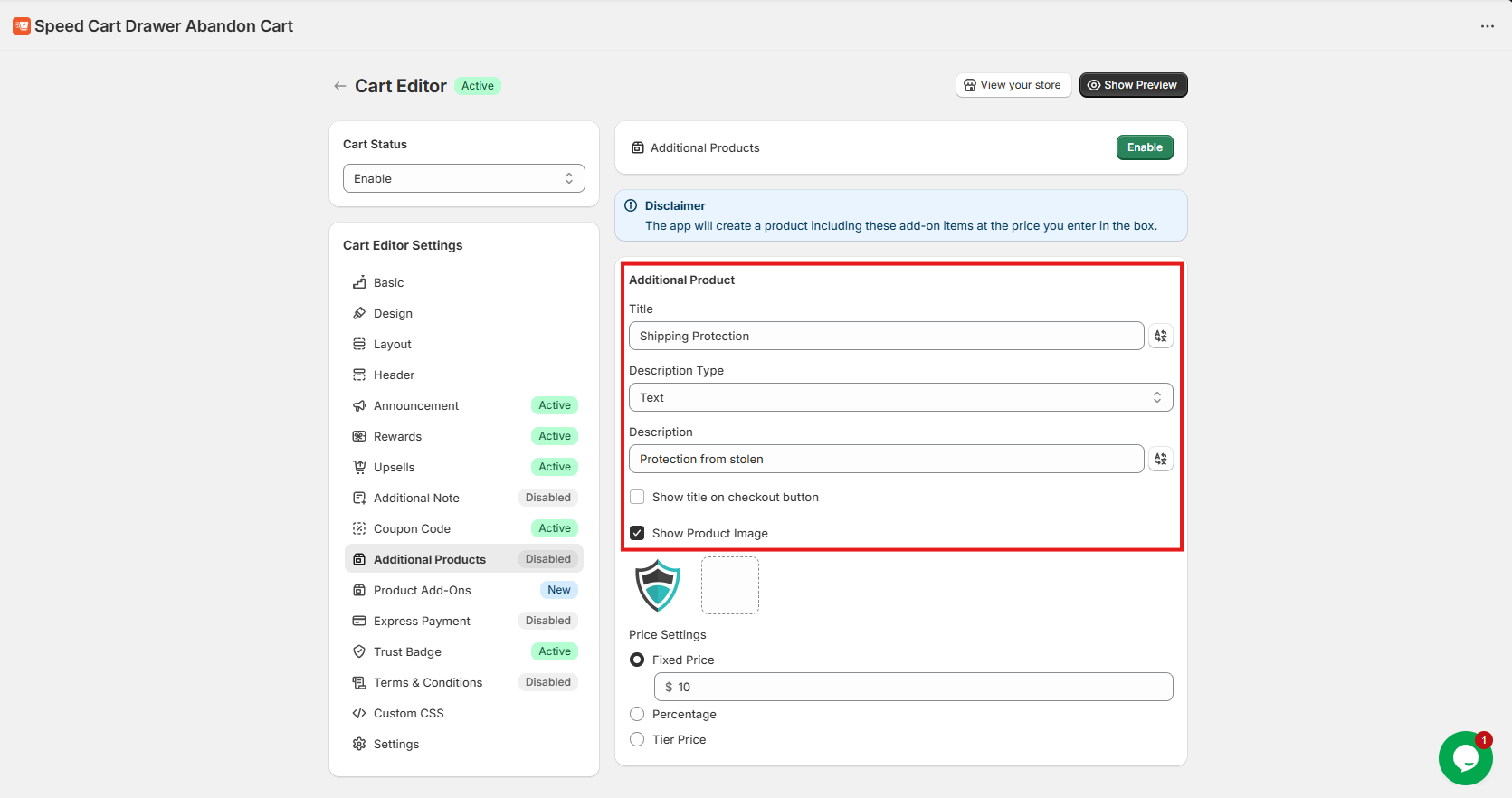Click the Fixed Price amount field

(914, 687)
